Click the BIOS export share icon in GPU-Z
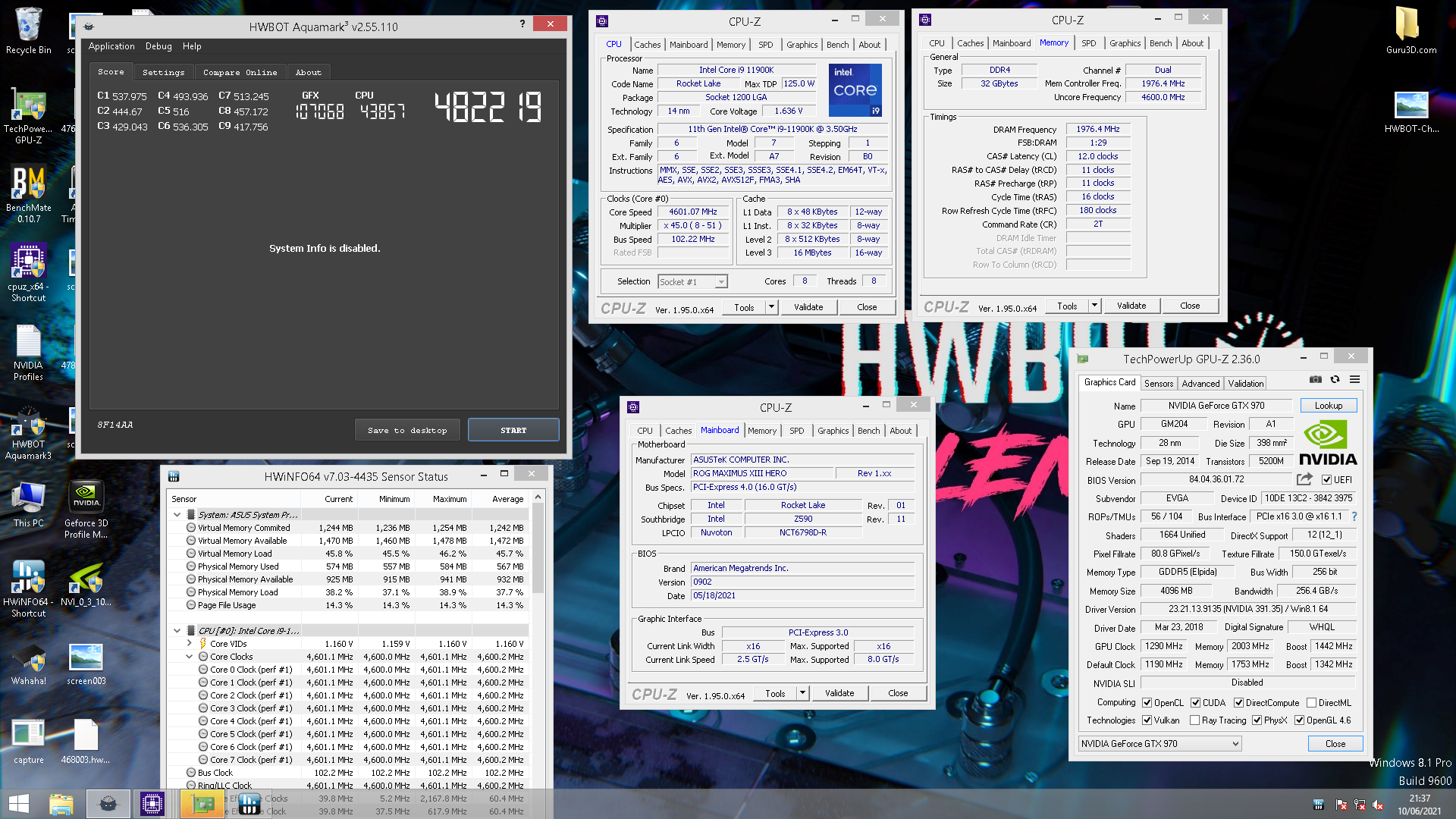The image size is (1456, 819). (1304, 479)
